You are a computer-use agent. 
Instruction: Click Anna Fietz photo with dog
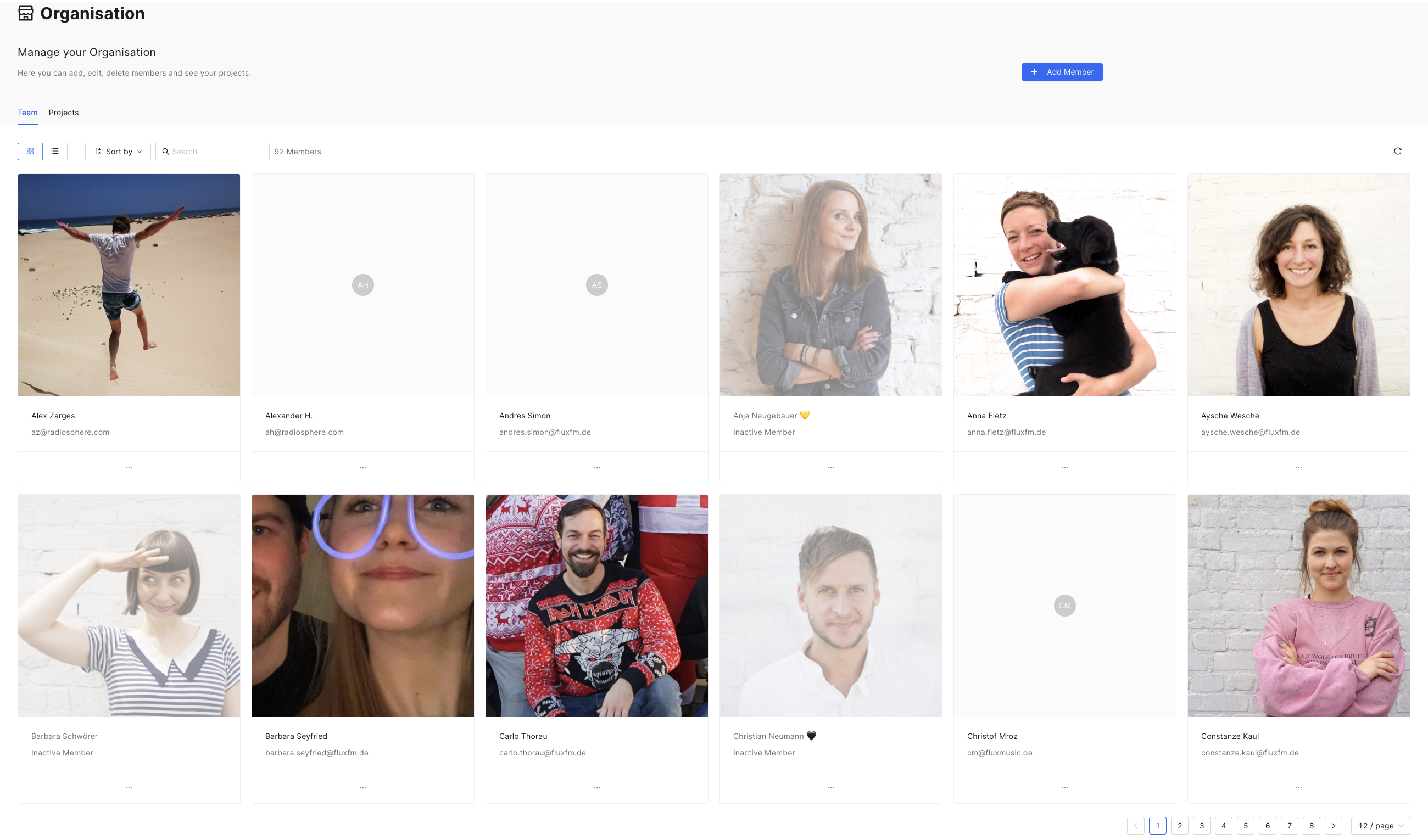tap(1065, 285)
